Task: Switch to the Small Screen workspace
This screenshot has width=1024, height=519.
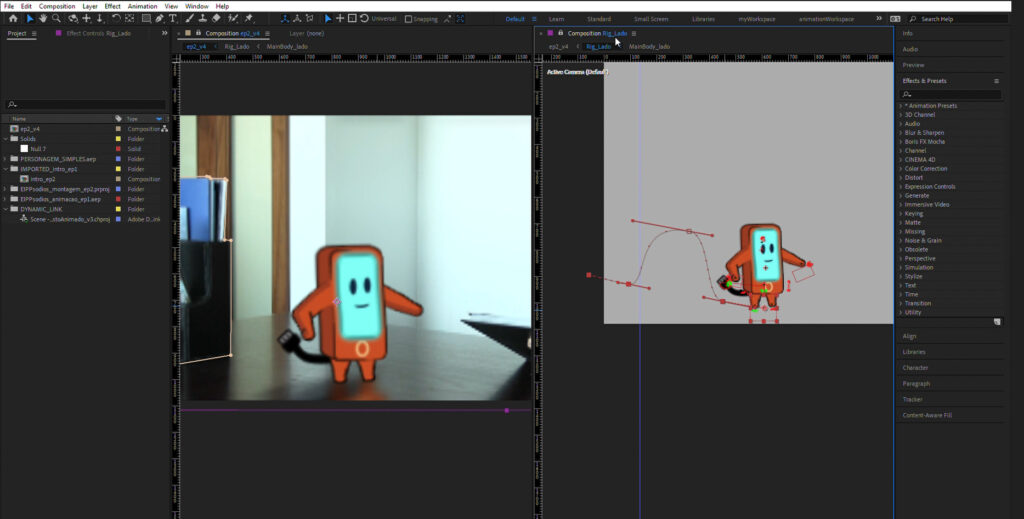Action: pos(651,19)
